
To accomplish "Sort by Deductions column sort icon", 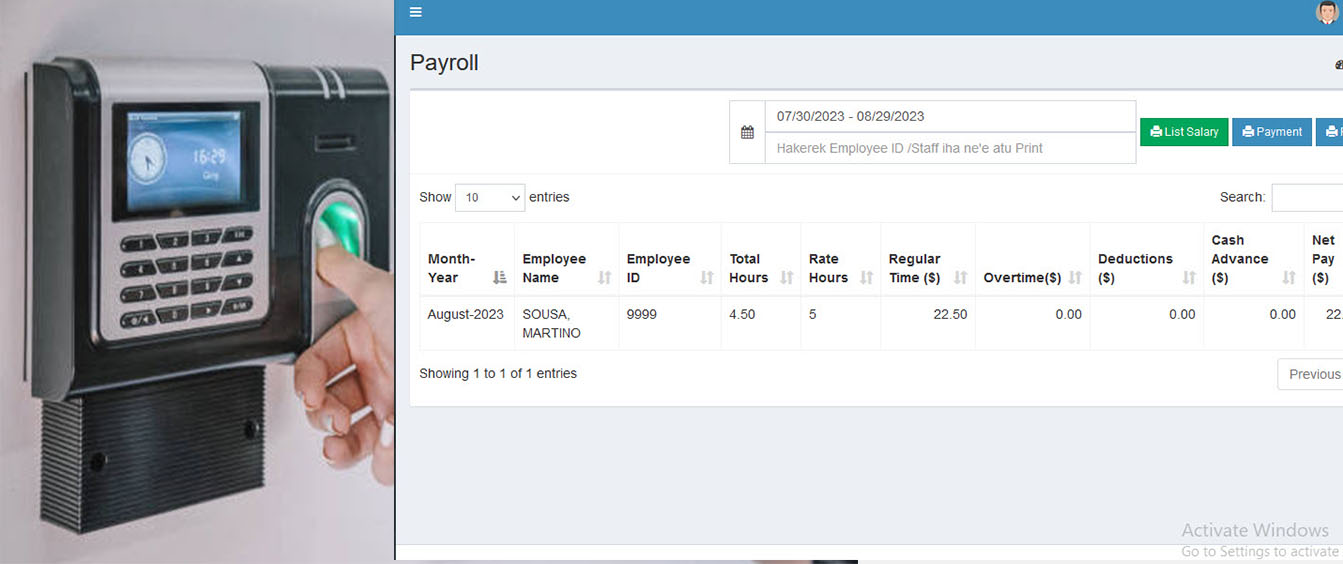I will 1189,278.
